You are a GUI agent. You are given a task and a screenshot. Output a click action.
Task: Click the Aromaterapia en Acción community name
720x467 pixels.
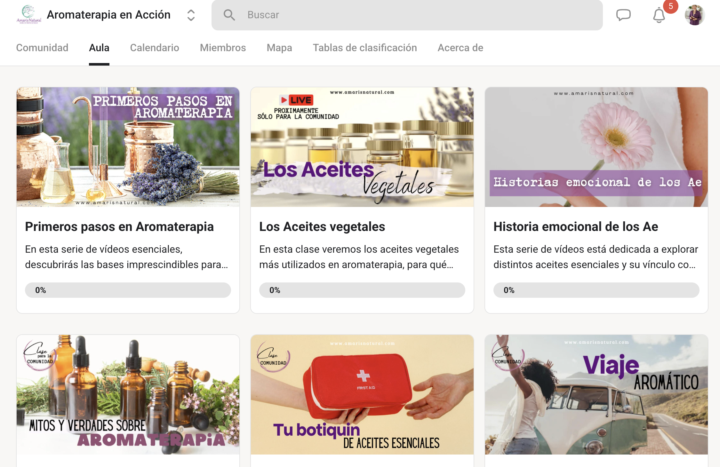pos(108,15)
